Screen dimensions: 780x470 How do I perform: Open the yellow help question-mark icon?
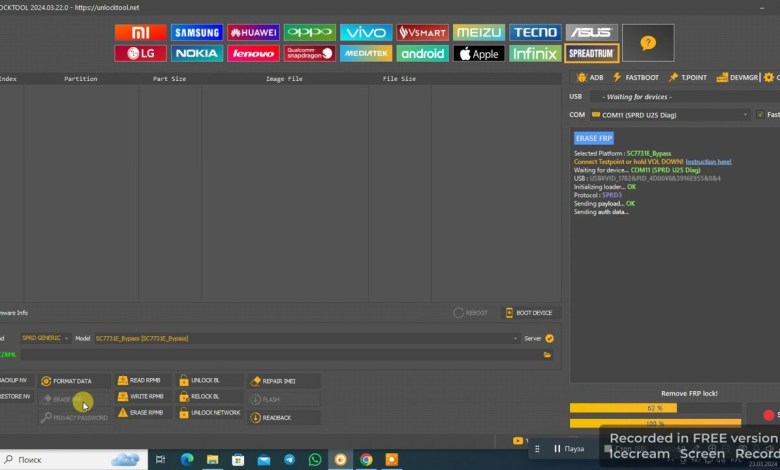[x=647, y=43]
